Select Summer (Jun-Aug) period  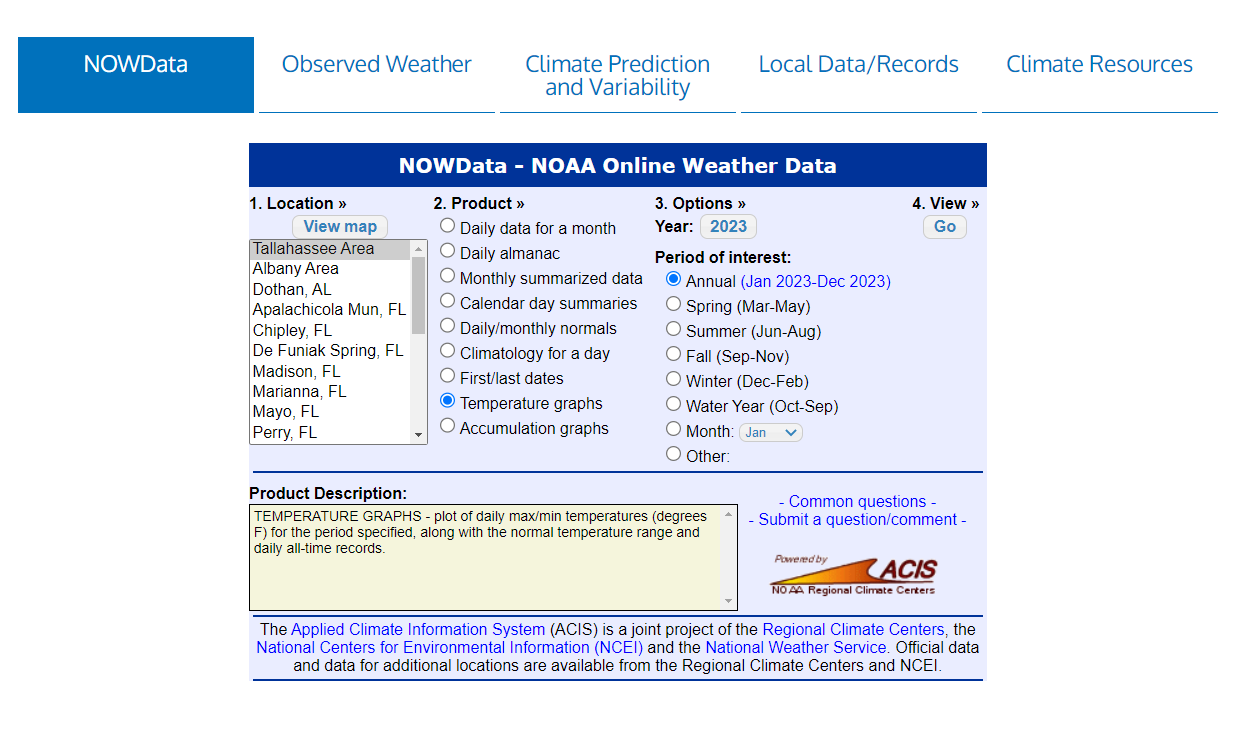click(673, 330)
